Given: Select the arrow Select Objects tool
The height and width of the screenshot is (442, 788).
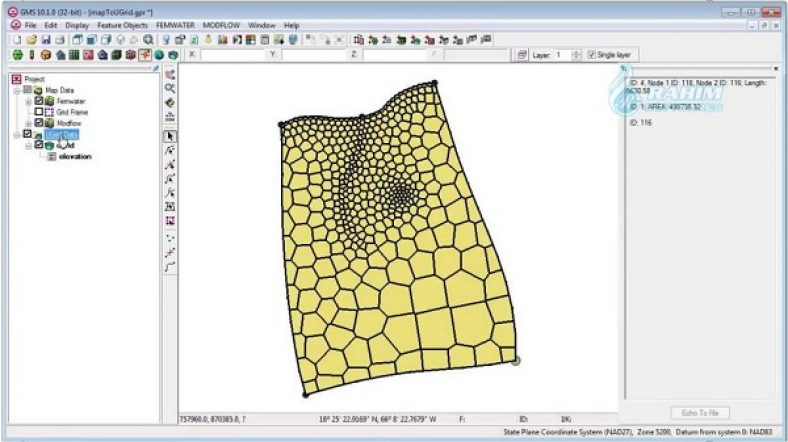Looking at the screenshot, I should pyautogui.click(x=170, y=136).
